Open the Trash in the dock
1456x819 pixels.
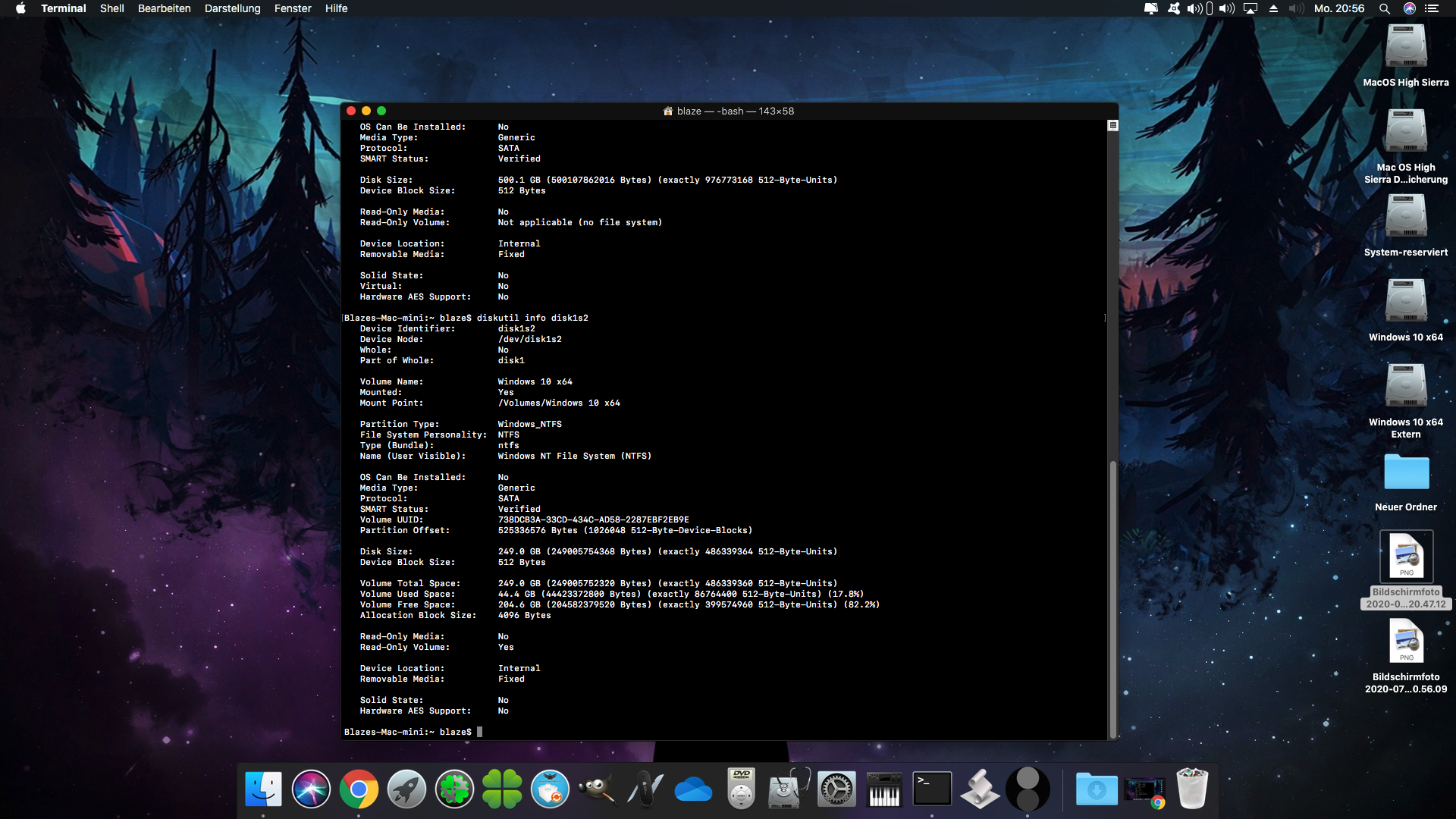(1191, 789)
